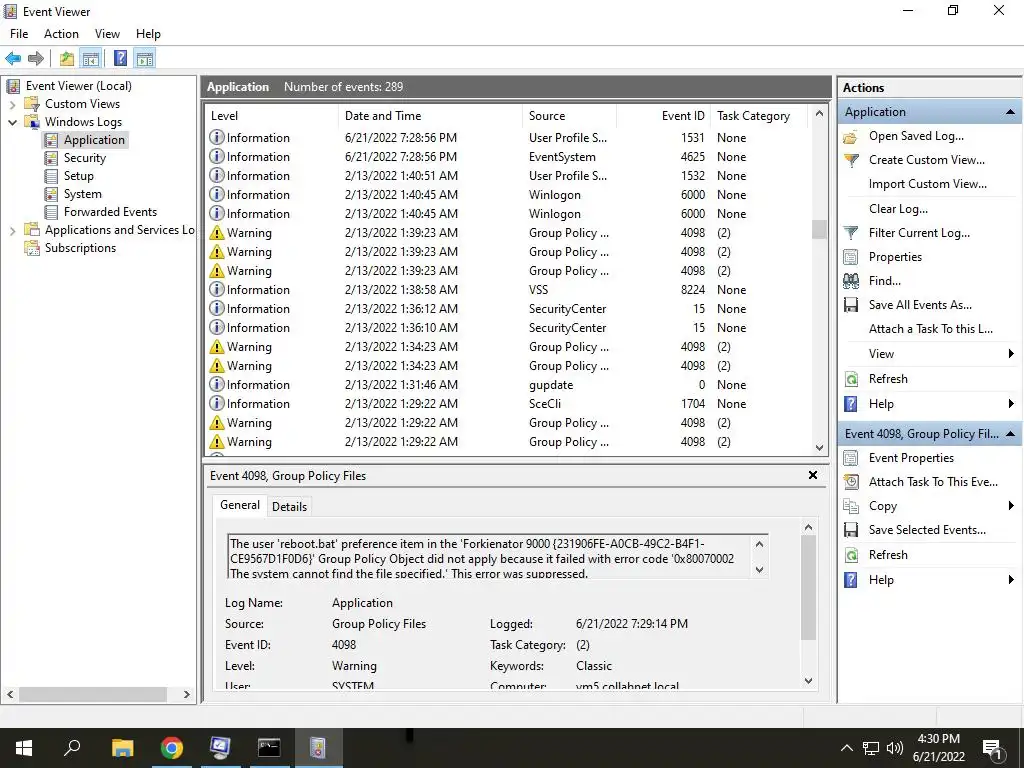The width and height of the screenshot is (1024, 768).
Task: Open Command Prompt from taskbar
Action: [x=268, y=748]
